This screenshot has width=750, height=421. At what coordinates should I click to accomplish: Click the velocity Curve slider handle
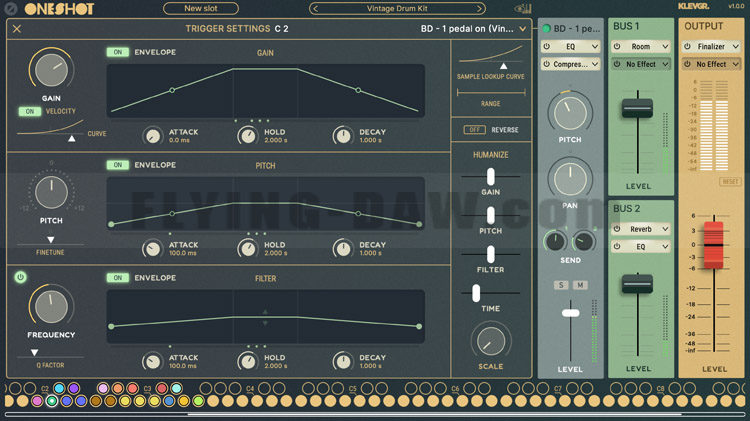[71, 139]
